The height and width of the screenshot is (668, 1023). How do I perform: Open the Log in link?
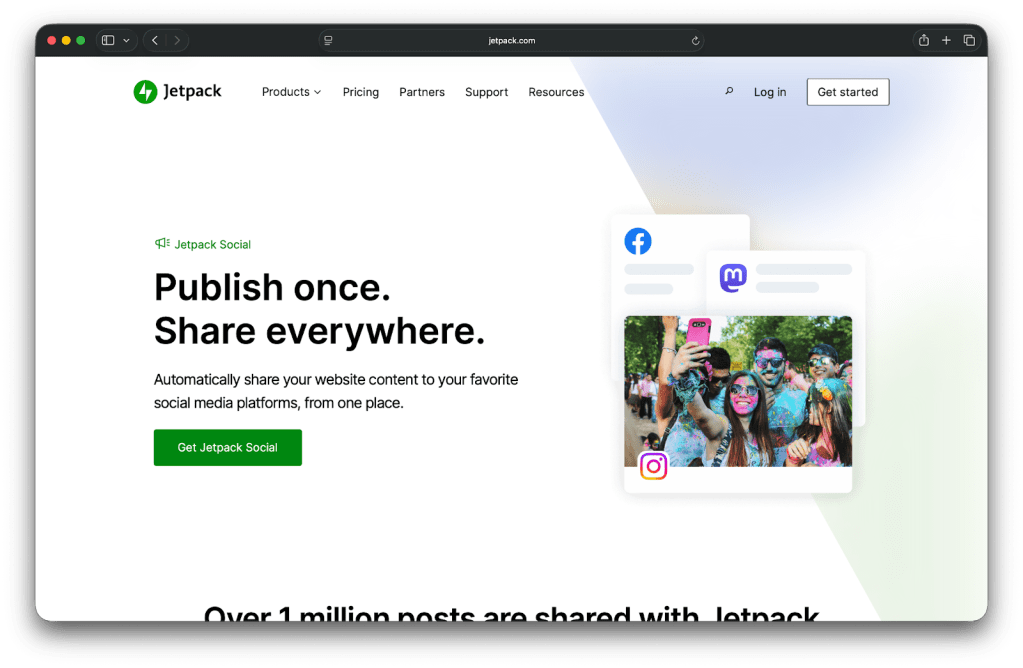769,92
